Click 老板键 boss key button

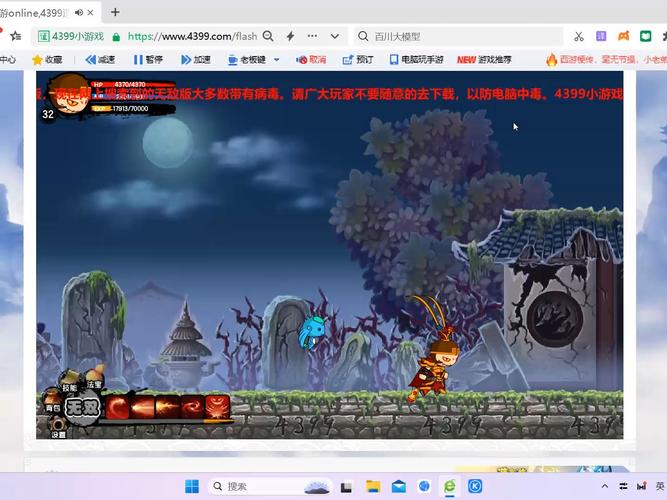coord(248,60)
